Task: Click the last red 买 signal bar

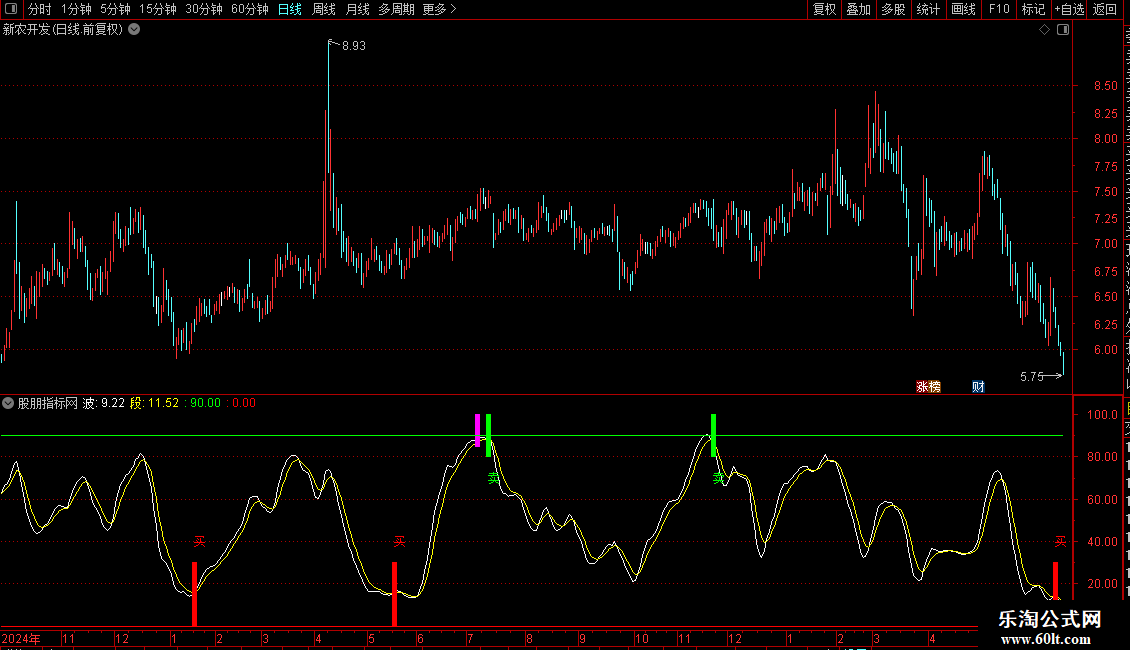Action: point(1055,581)
